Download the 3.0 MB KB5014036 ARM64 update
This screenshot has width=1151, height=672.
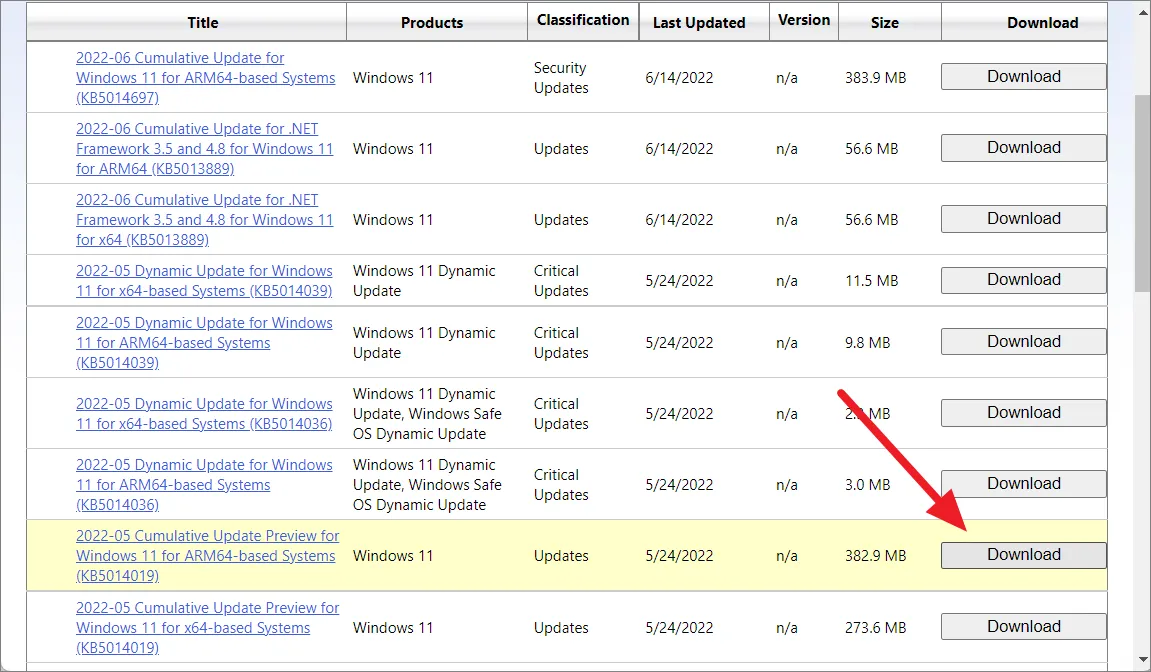click(x=1023, y=484)
